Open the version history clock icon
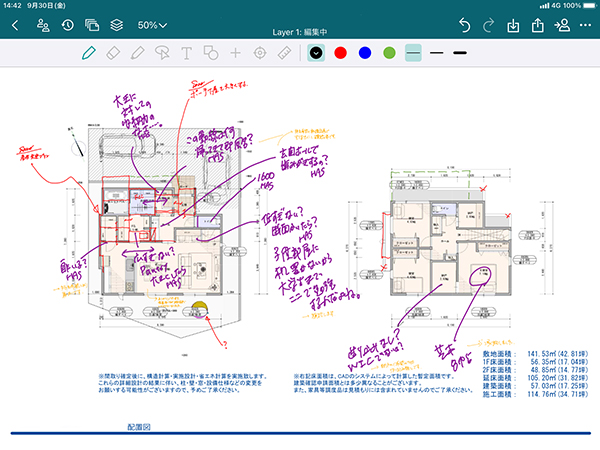Image resolution: width=600 pixels, height=450 pixels. coord(67,24)
